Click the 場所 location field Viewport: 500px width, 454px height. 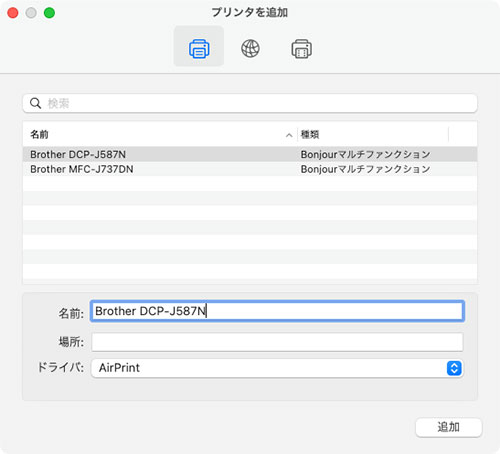(277, 342)
